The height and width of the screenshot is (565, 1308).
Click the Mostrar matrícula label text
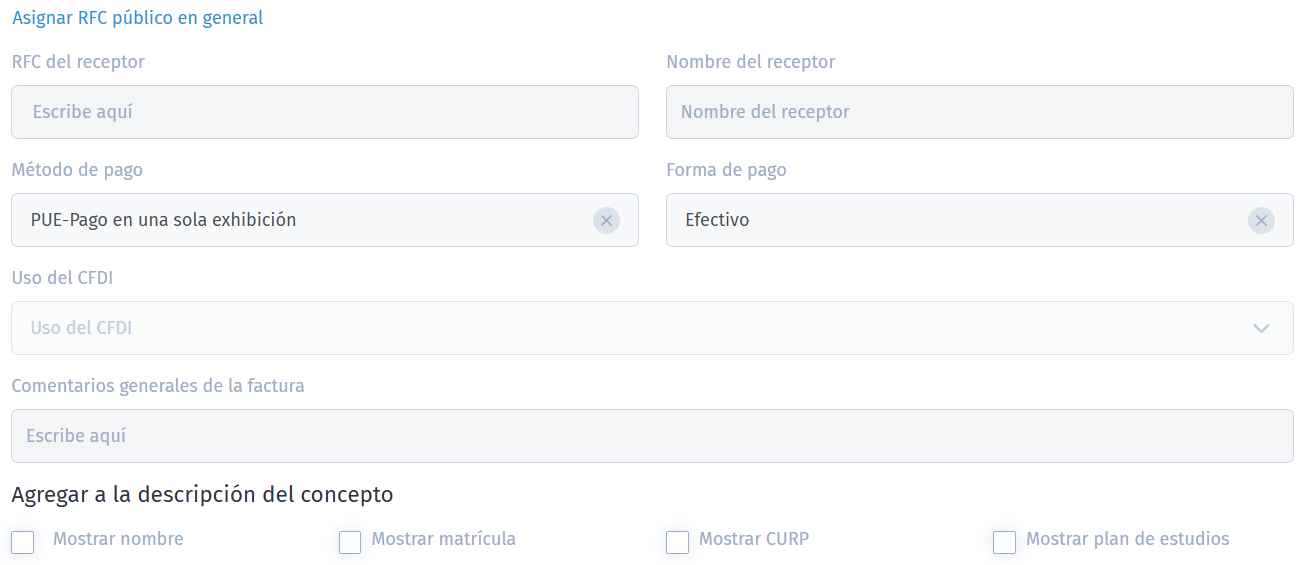pos(444,539)
